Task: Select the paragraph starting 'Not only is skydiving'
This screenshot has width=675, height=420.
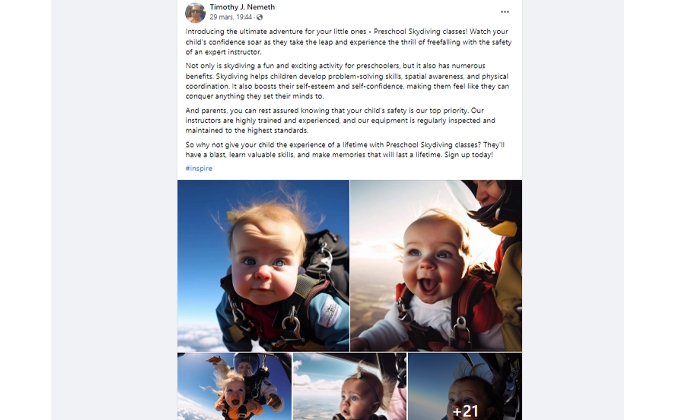Action: pos(347,81)
